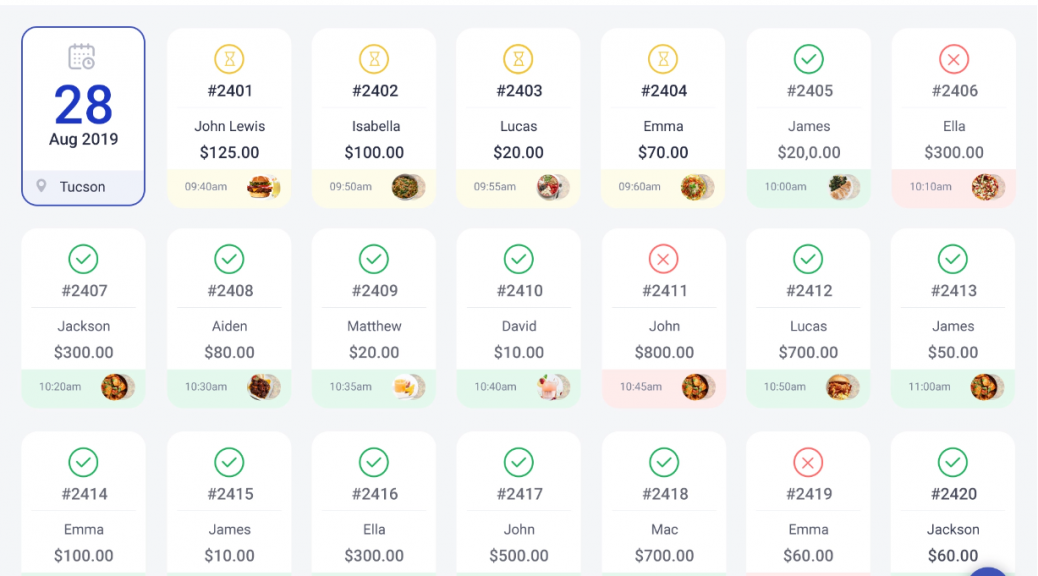Click the red X icon on order #2419

click(x=808, y=462)
